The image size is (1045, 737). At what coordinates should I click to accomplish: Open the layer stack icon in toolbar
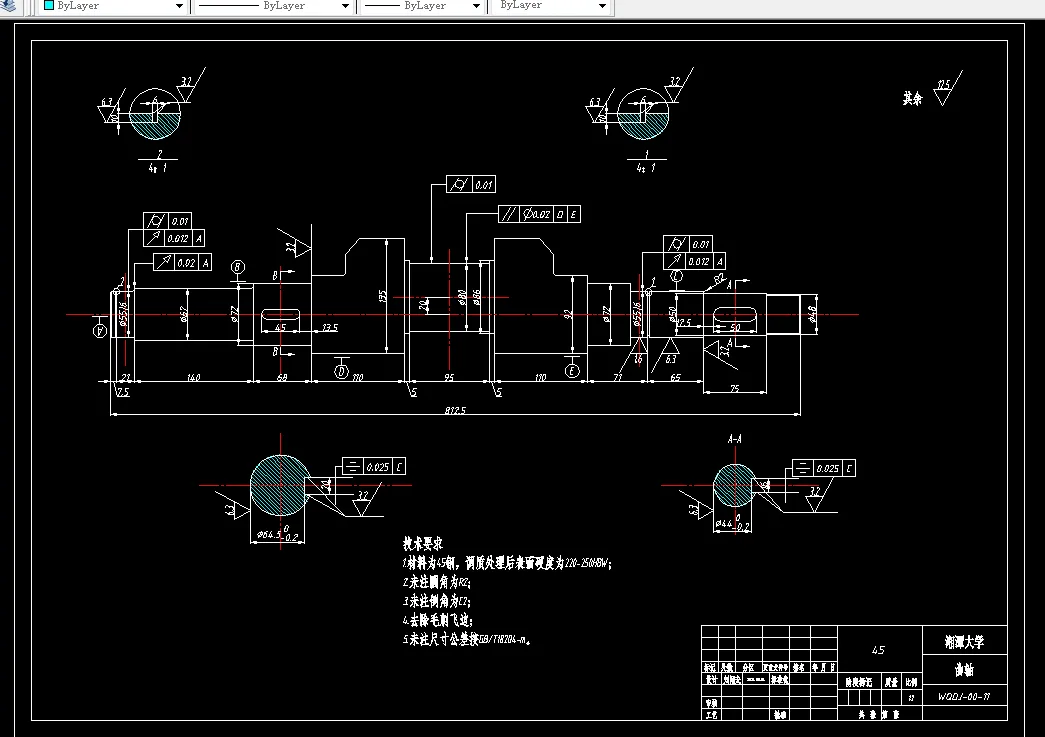[8, 5]
